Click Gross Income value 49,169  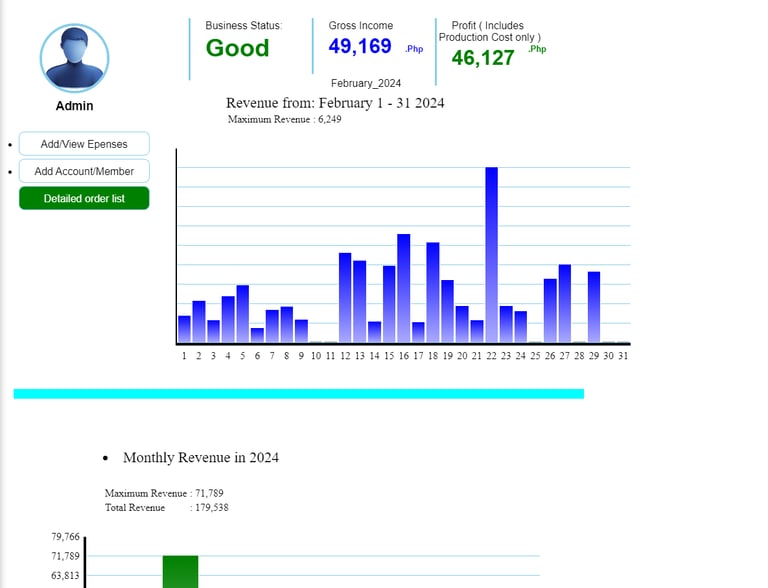coord(360,47)
